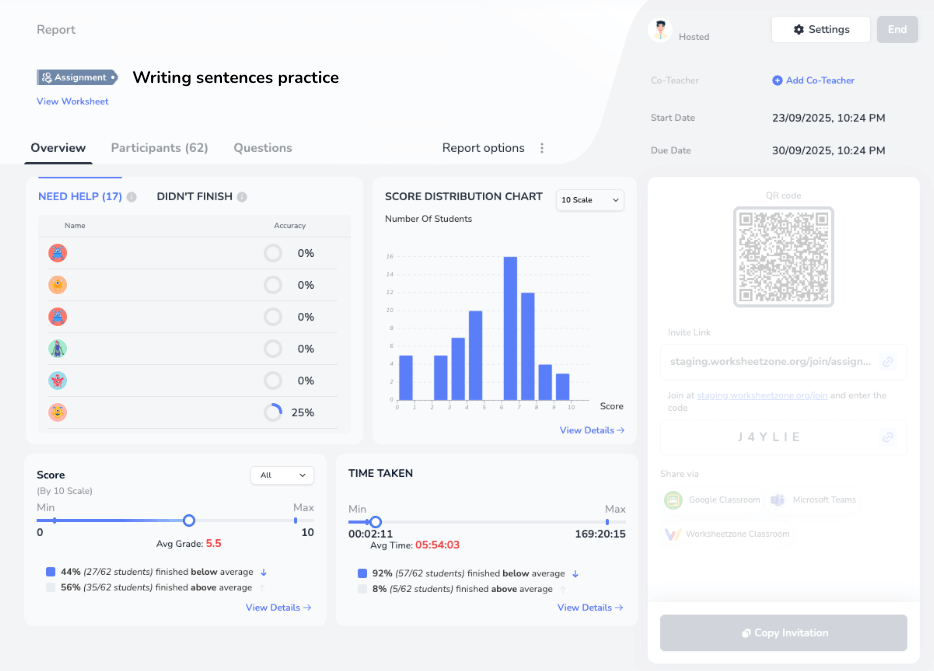This screenshot has width=934, height=671.
Task: View the NEED HELP info tooltip icon
Action: (130, 196)
